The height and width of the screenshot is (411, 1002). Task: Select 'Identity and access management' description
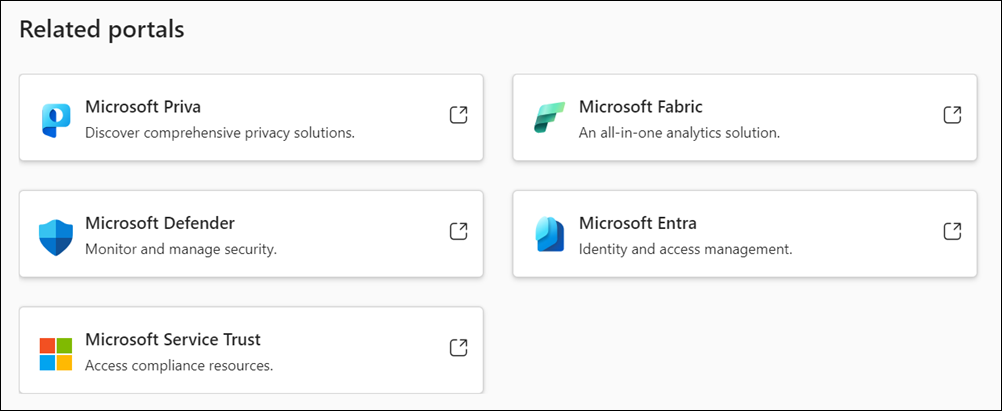click(x=685, y=249)
